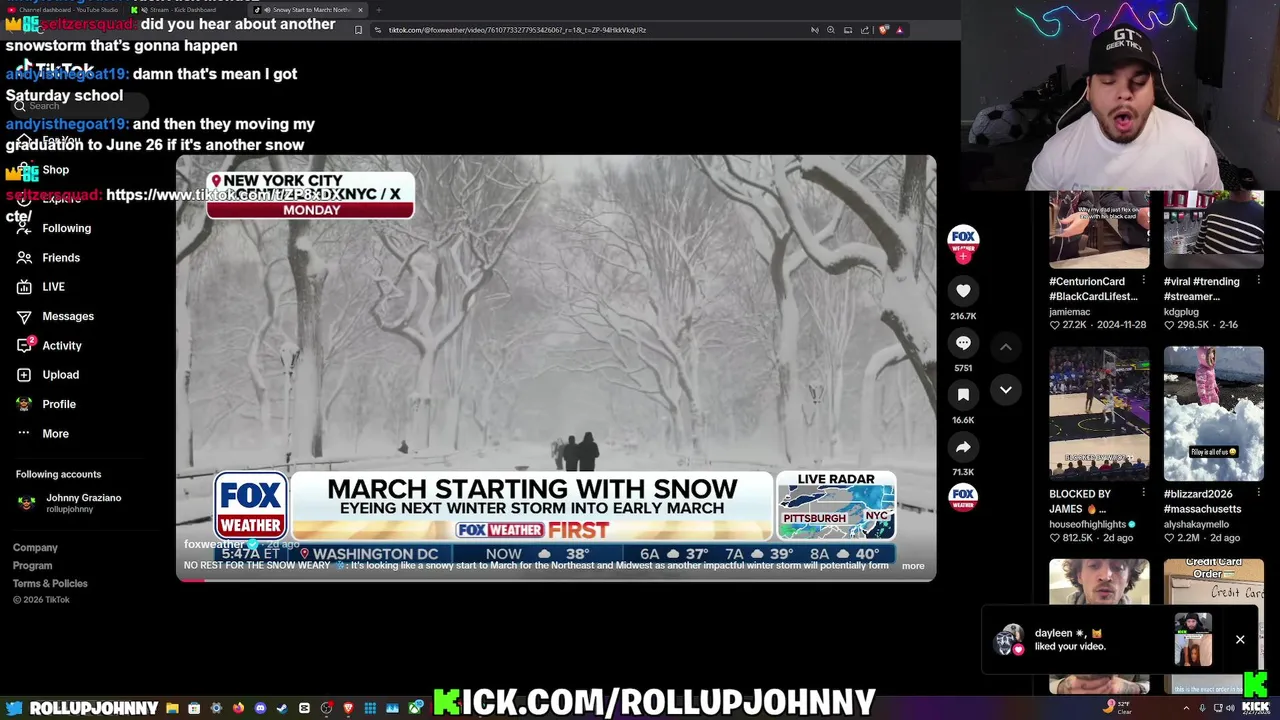Open CapCut from the taskbar
Screen dimensions: 1280x720
(304, 708)
